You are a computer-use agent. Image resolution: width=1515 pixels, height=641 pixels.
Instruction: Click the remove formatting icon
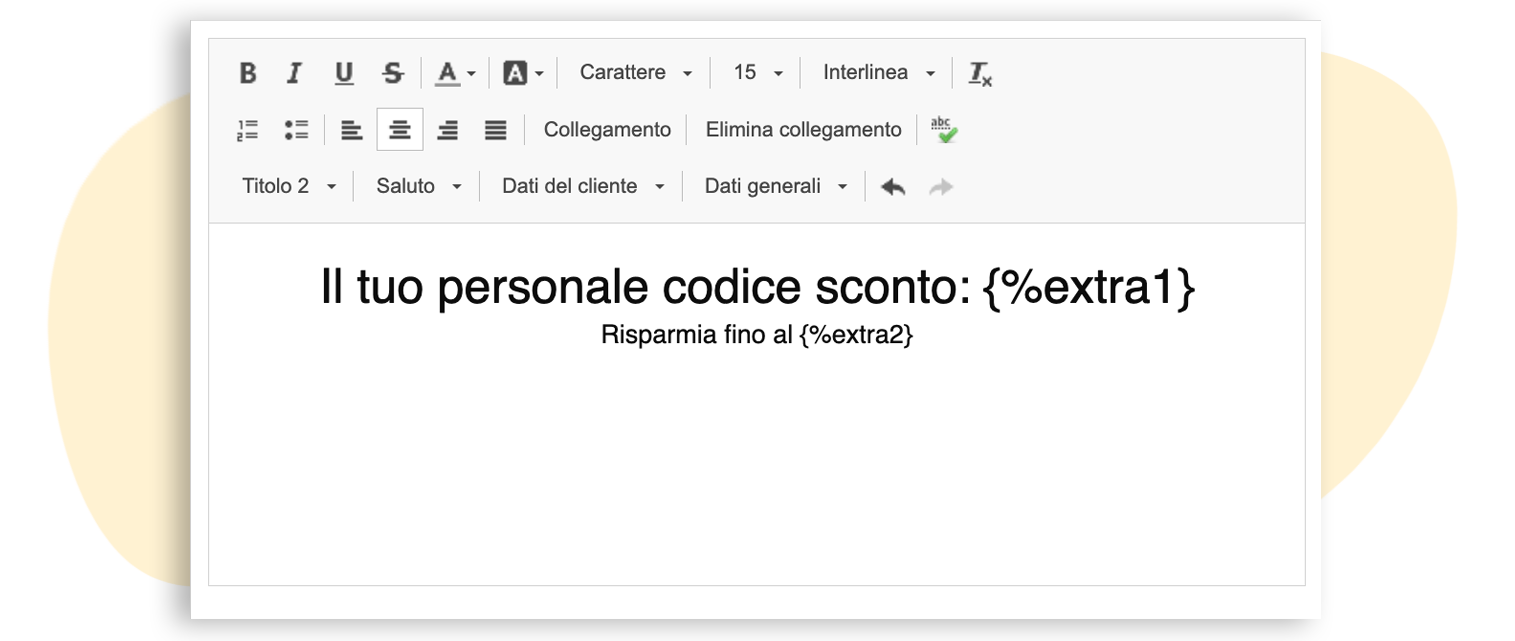[980, 73]
